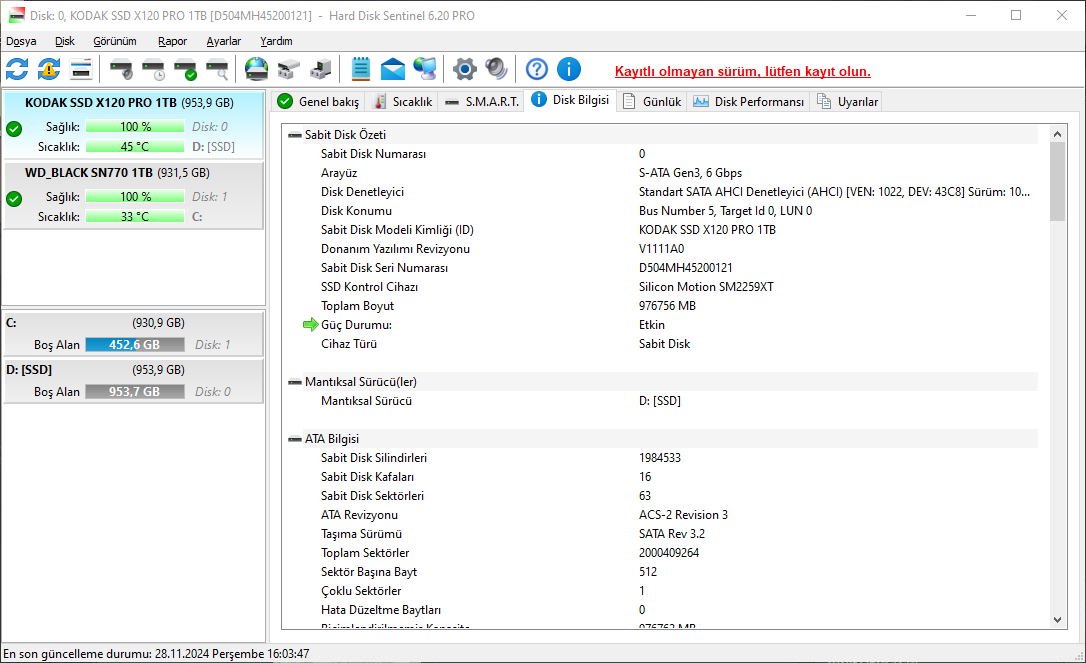Click the disk icon with magnifying glass
The image size is (1086, 663).
[217, 69]
